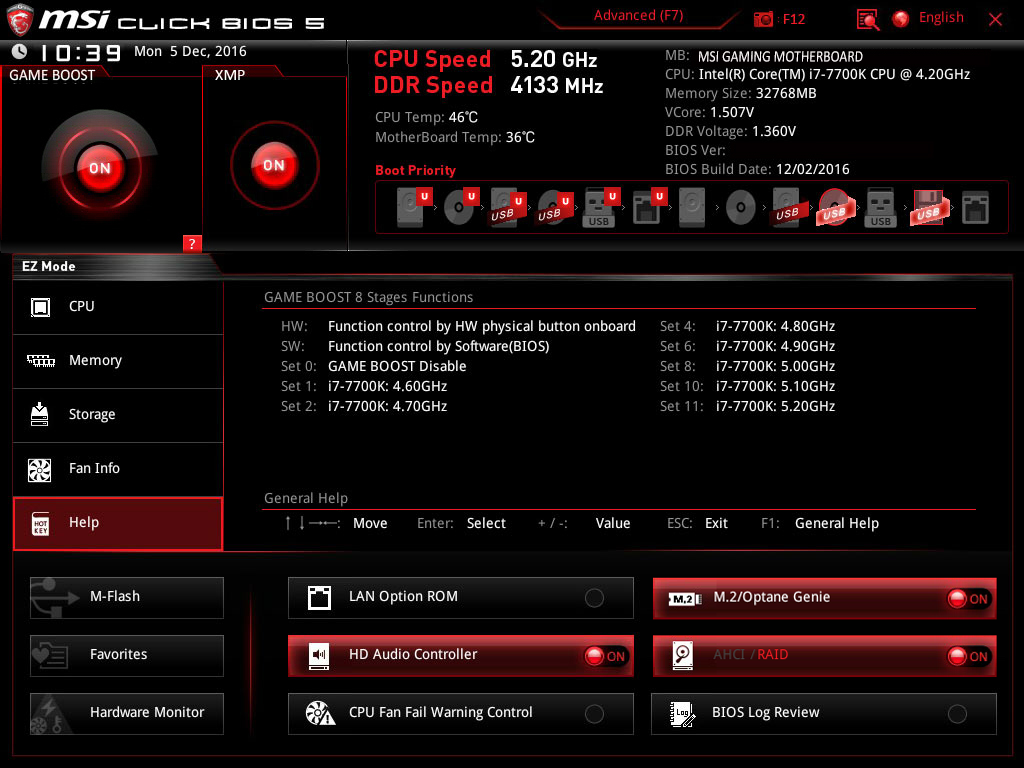Exit the BIOS with the red X
Image resolution: width=1024 pixels, height=768 pixels.
pyautogui.click(x=995, y=20)
